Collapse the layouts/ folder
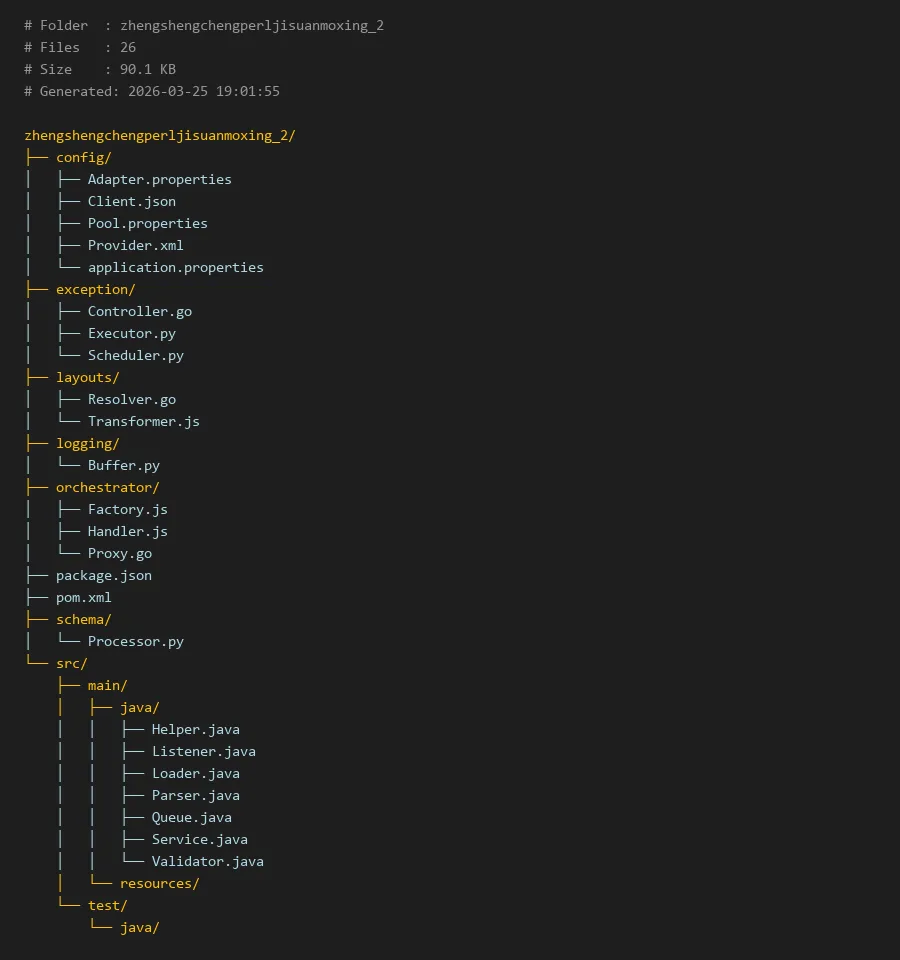 click(x=87, y=377)
